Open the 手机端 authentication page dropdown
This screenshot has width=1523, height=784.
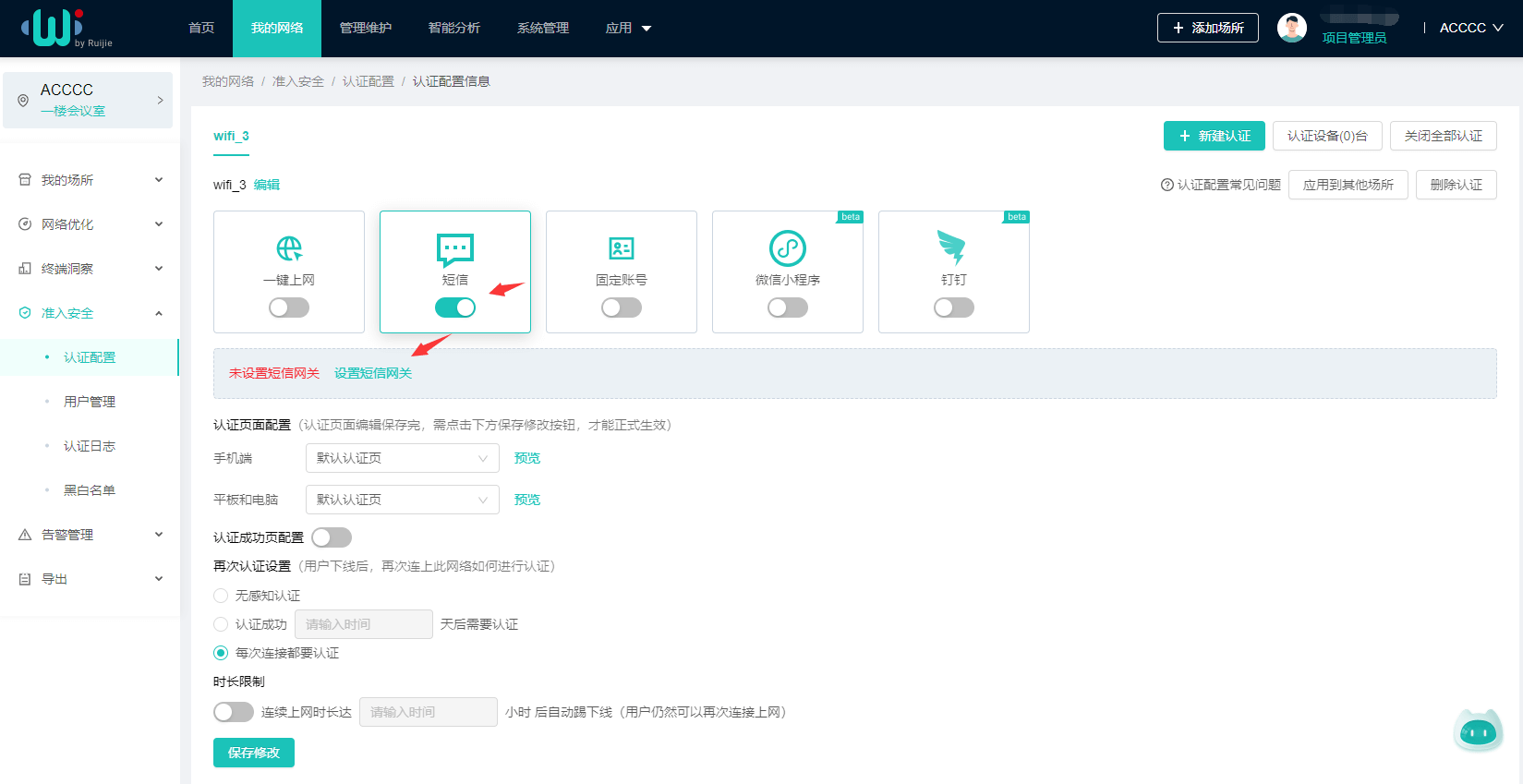pos(402,458)
